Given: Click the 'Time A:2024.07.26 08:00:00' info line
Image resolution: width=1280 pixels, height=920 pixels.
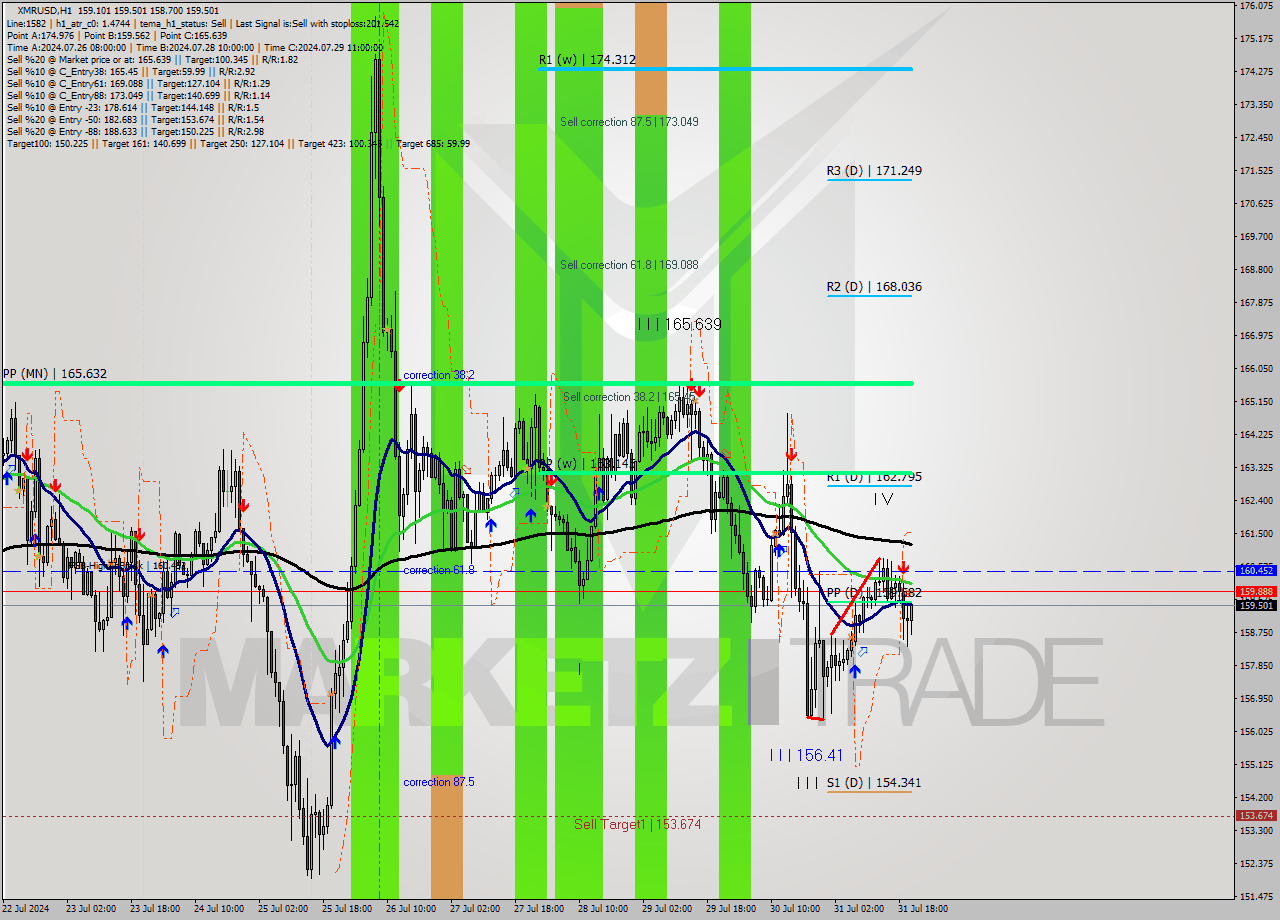Looking at the screenshot, I should tap(195, 47).
